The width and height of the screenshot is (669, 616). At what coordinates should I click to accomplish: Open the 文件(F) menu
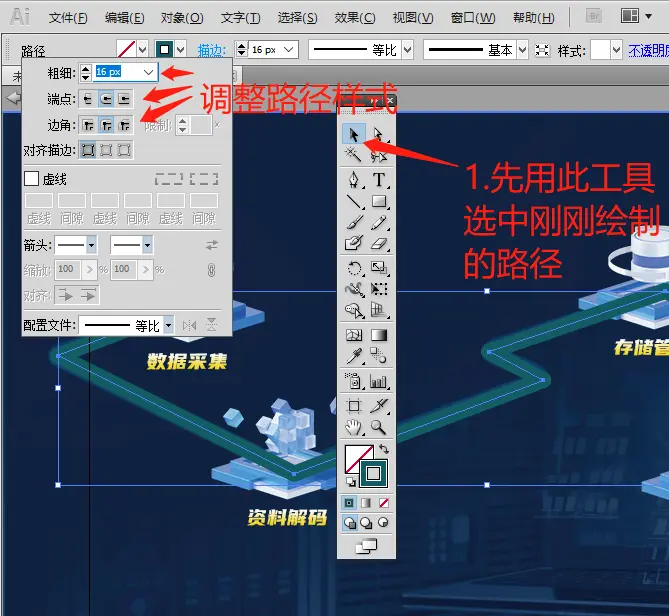click(68, 18)
